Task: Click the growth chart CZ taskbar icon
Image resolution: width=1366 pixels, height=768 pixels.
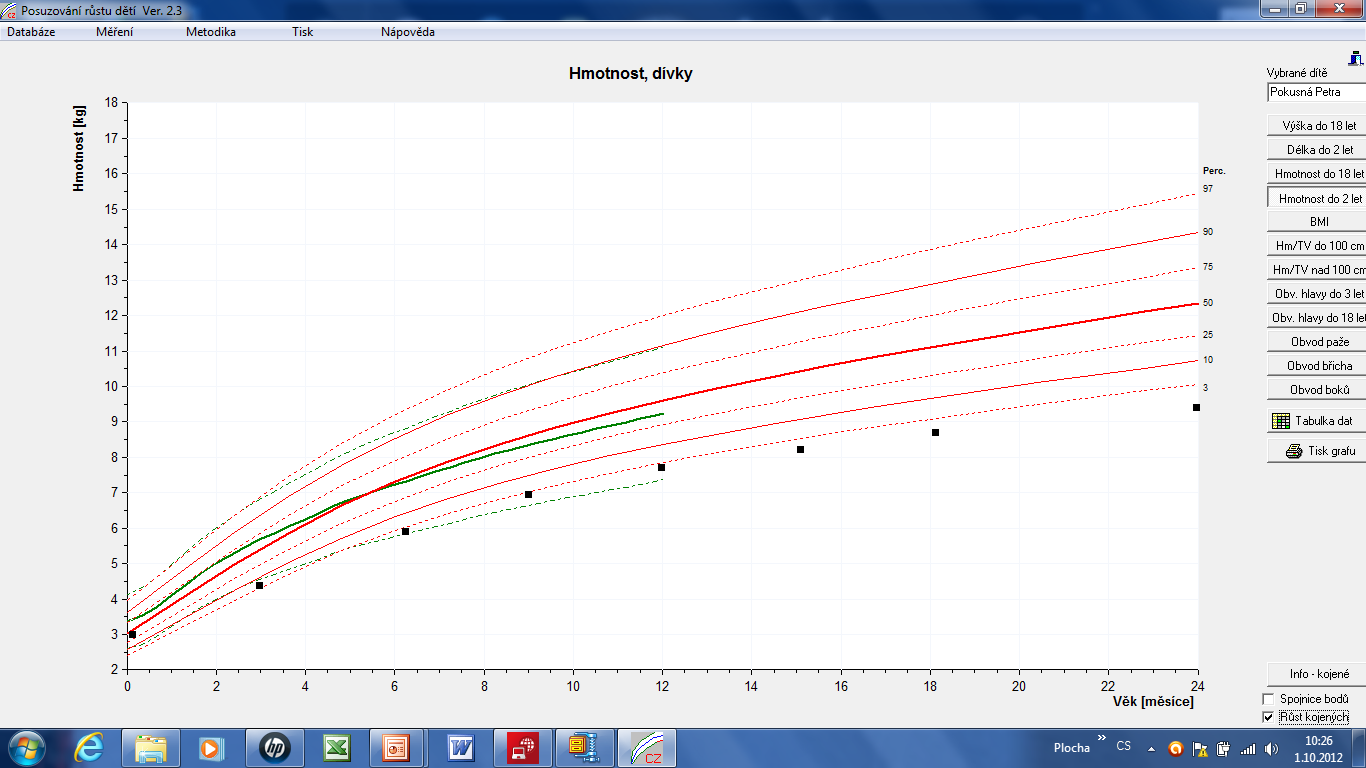Action: tap(647, 747)
